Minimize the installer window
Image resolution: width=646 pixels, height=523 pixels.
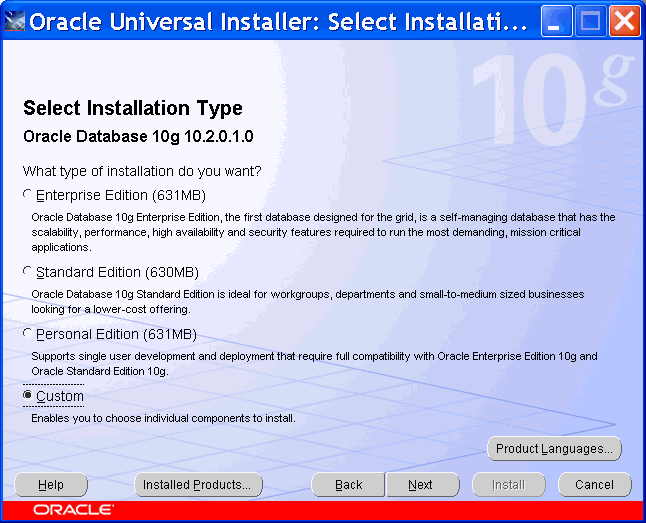[557, 21]
